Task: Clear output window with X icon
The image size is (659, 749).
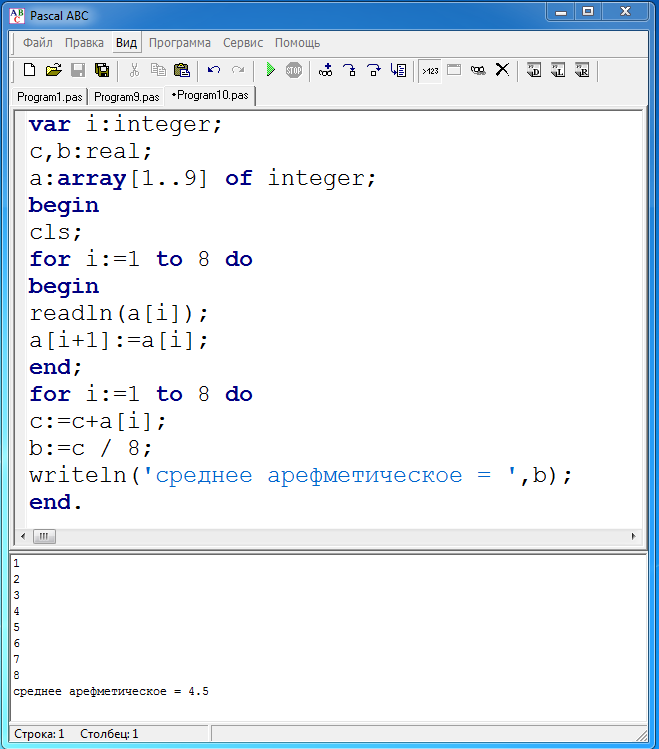Action: click(502, 70)
